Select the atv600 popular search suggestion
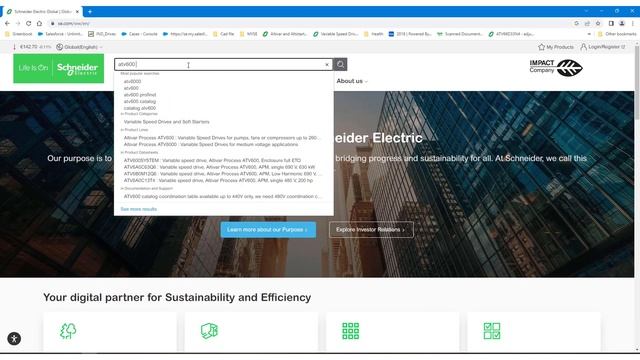 131,88
